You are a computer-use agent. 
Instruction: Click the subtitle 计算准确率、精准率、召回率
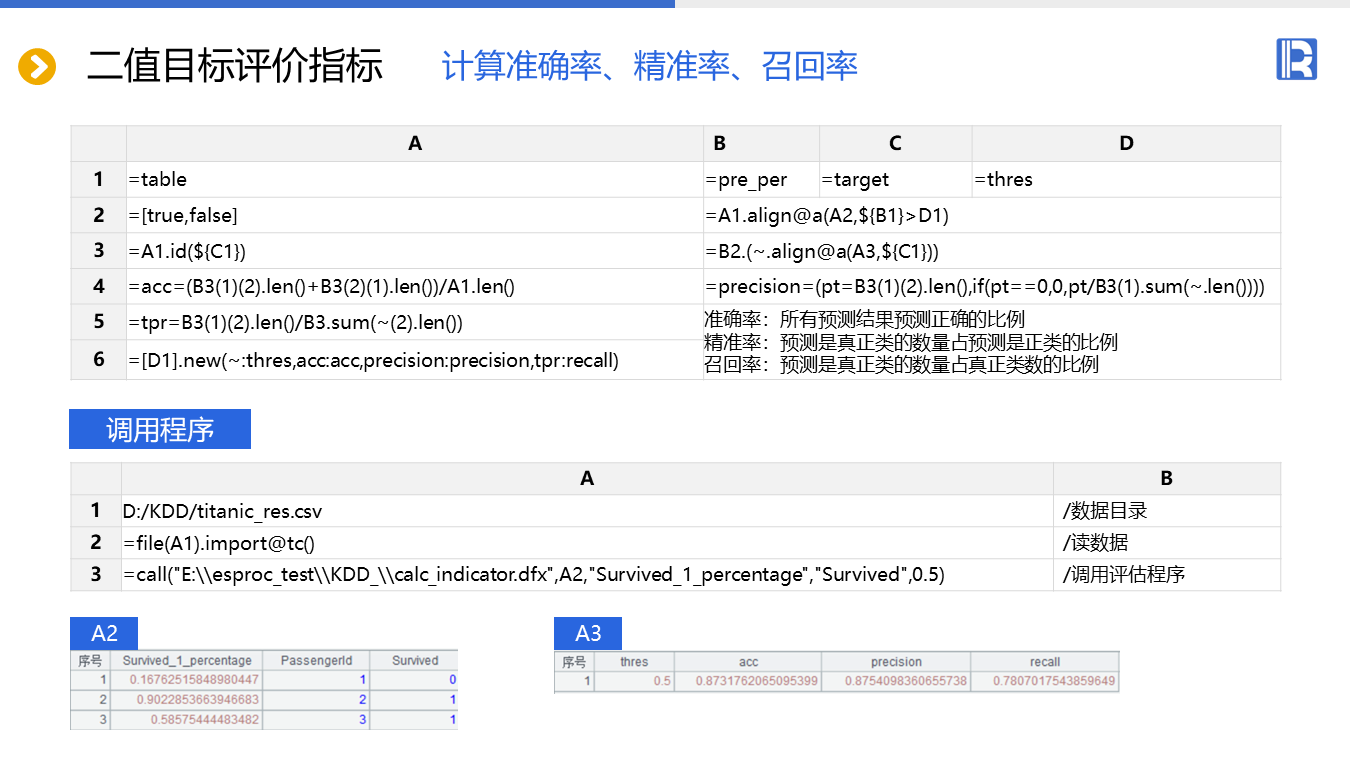649,67
